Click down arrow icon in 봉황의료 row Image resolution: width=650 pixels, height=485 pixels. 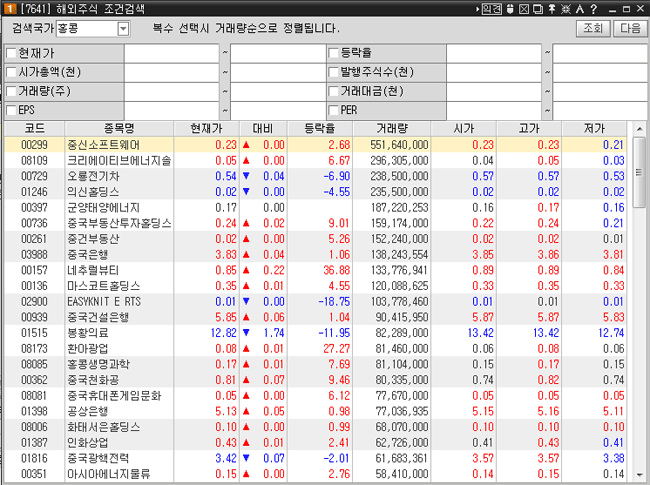[246, 333]
